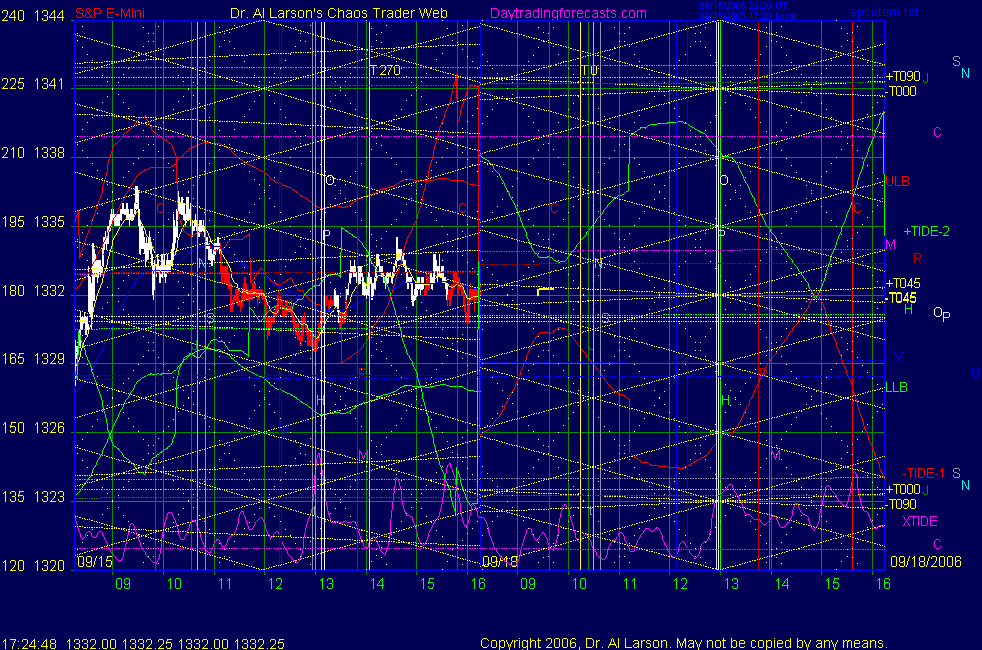The image size is (982, 650).
Task: Click Dr. Al Larson's Chaos Trader Web heading
Action: 339,13
